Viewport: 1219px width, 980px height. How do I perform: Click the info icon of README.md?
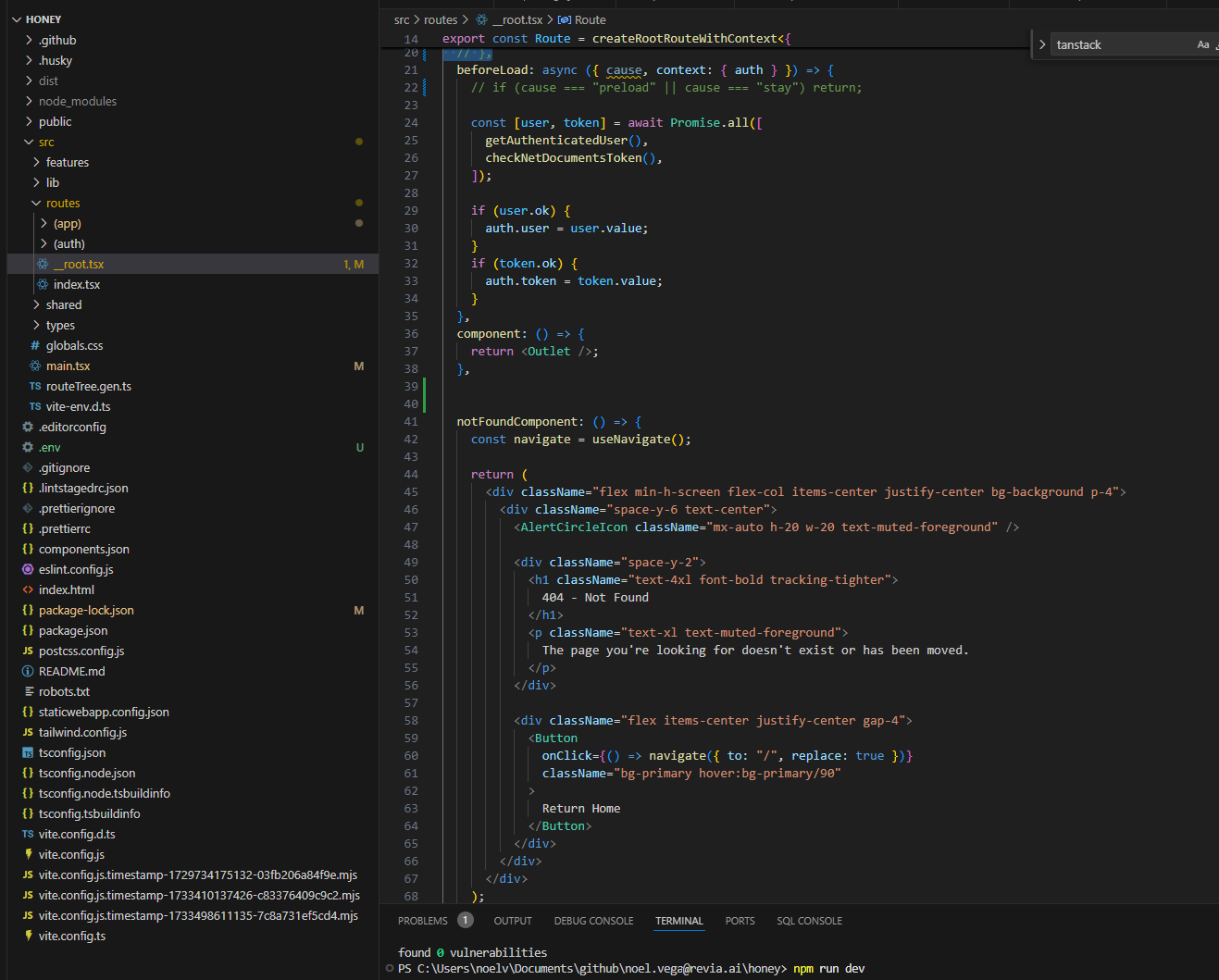click(28, 671)
